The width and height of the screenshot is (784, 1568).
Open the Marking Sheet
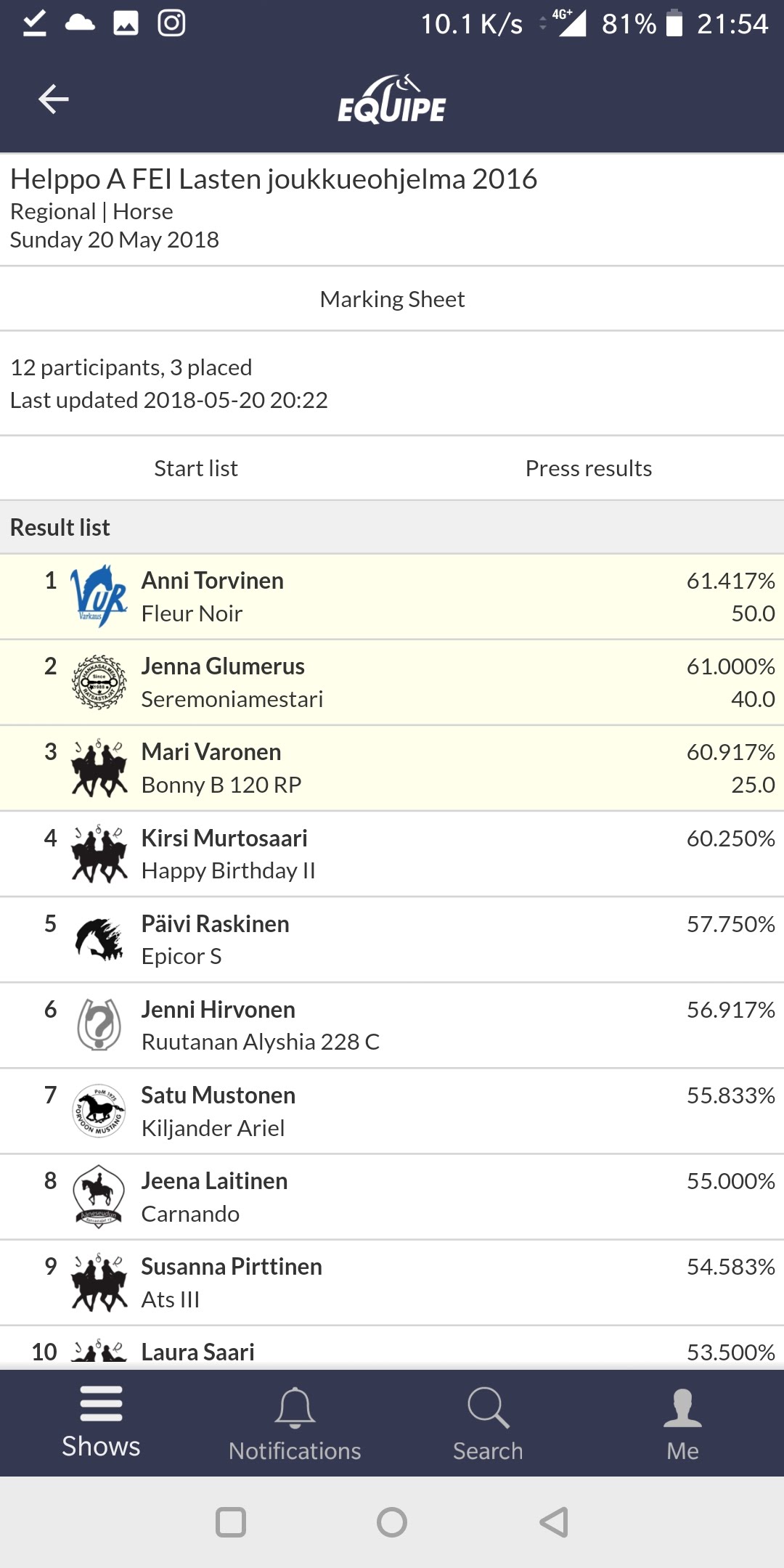(x=392, y=299)
